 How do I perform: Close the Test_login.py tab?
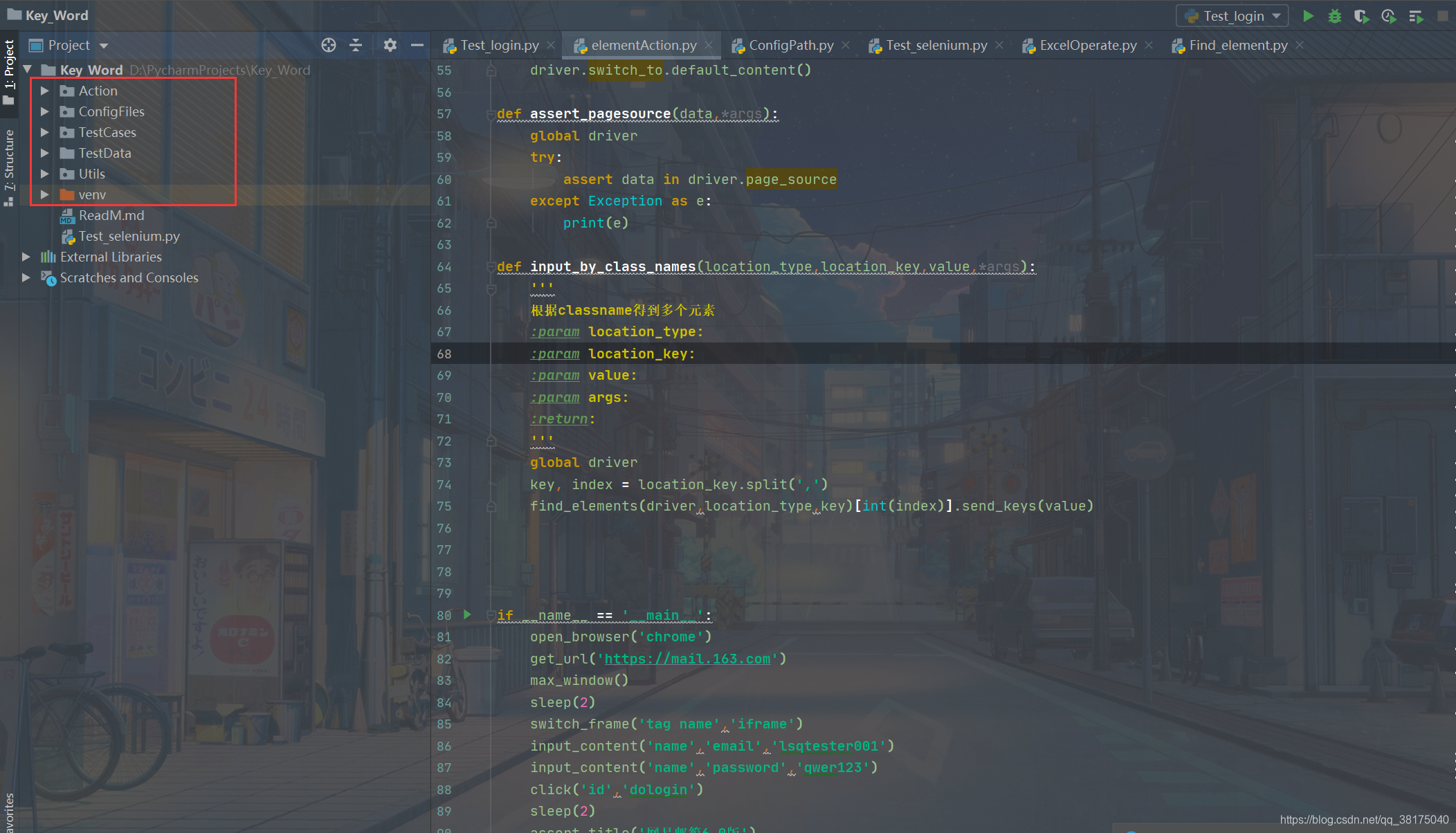click(551, 45)
